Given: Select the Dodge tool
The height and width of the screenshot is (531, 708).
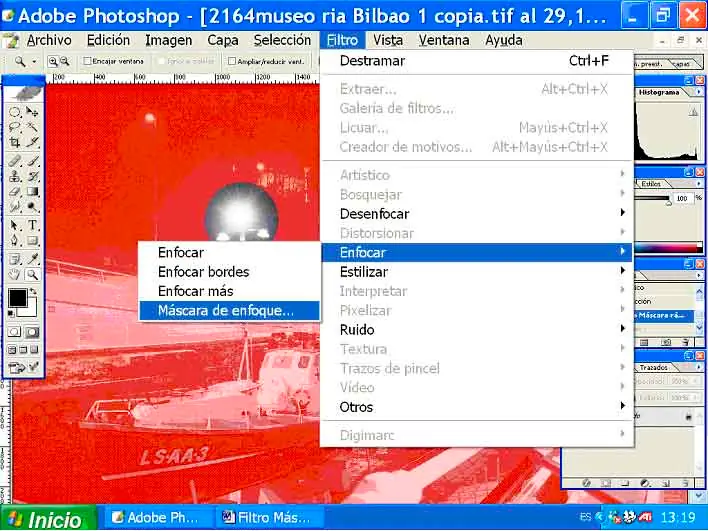Looking at the screenshot, I should (32, 207).
